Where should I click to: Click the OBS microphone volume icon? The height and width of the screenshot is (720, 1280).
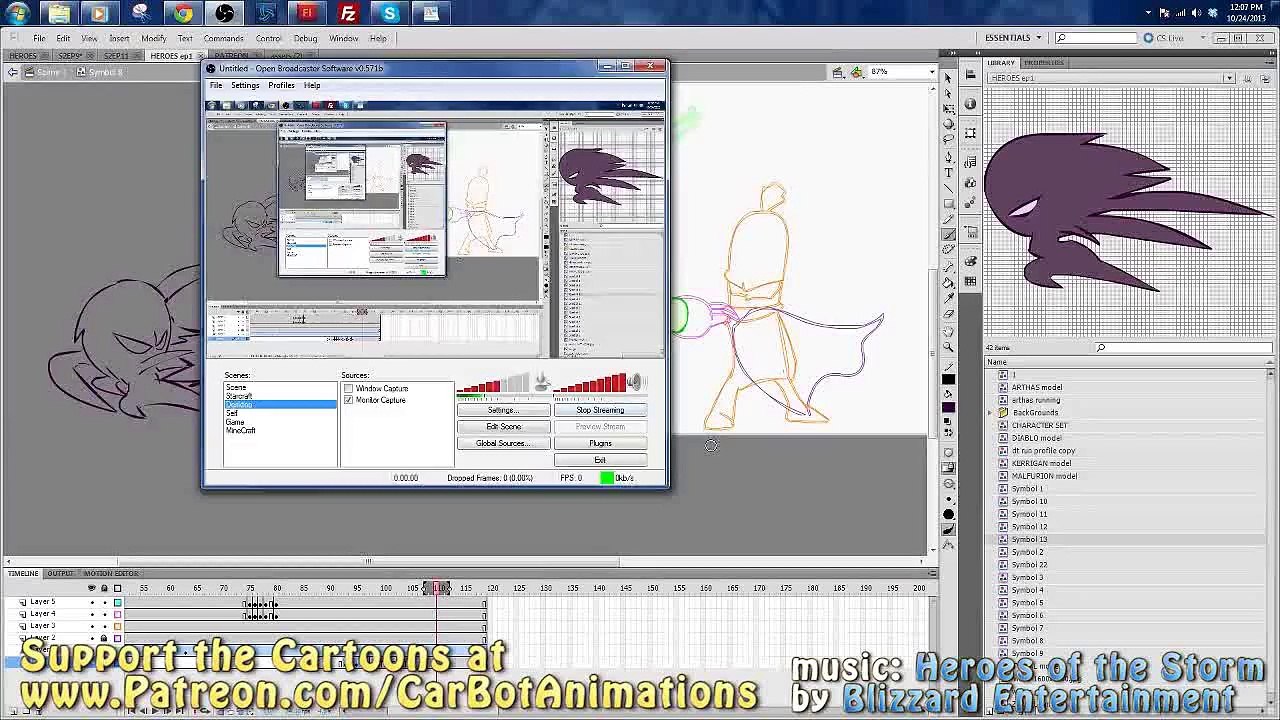(541, 382)
